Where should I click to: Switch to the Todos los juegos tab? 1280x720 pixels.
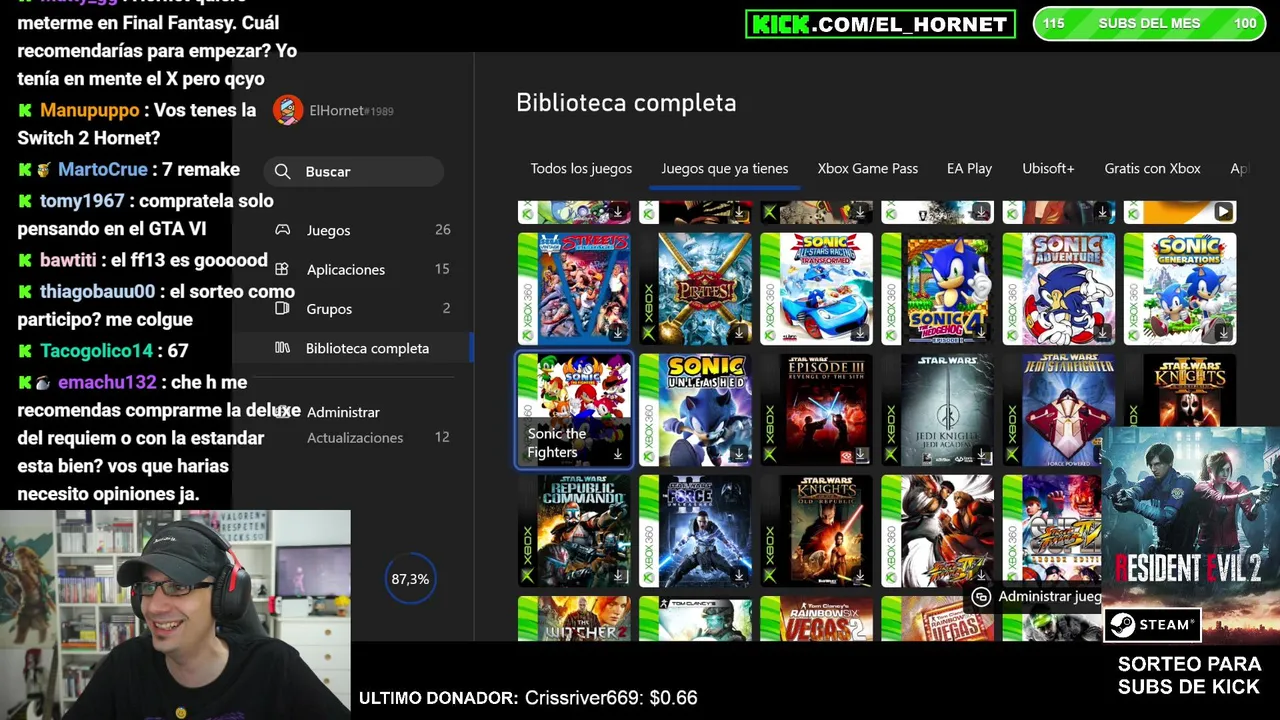point(581,168)
